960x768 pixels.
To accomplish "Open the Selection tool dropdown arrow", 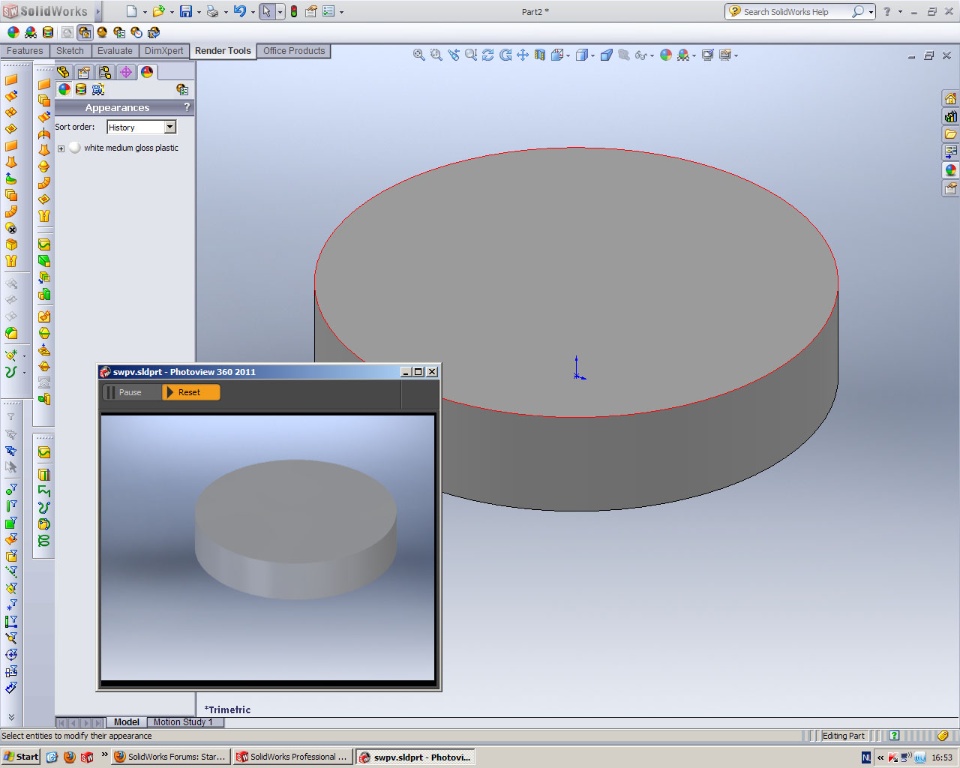I will coord(280,12).
